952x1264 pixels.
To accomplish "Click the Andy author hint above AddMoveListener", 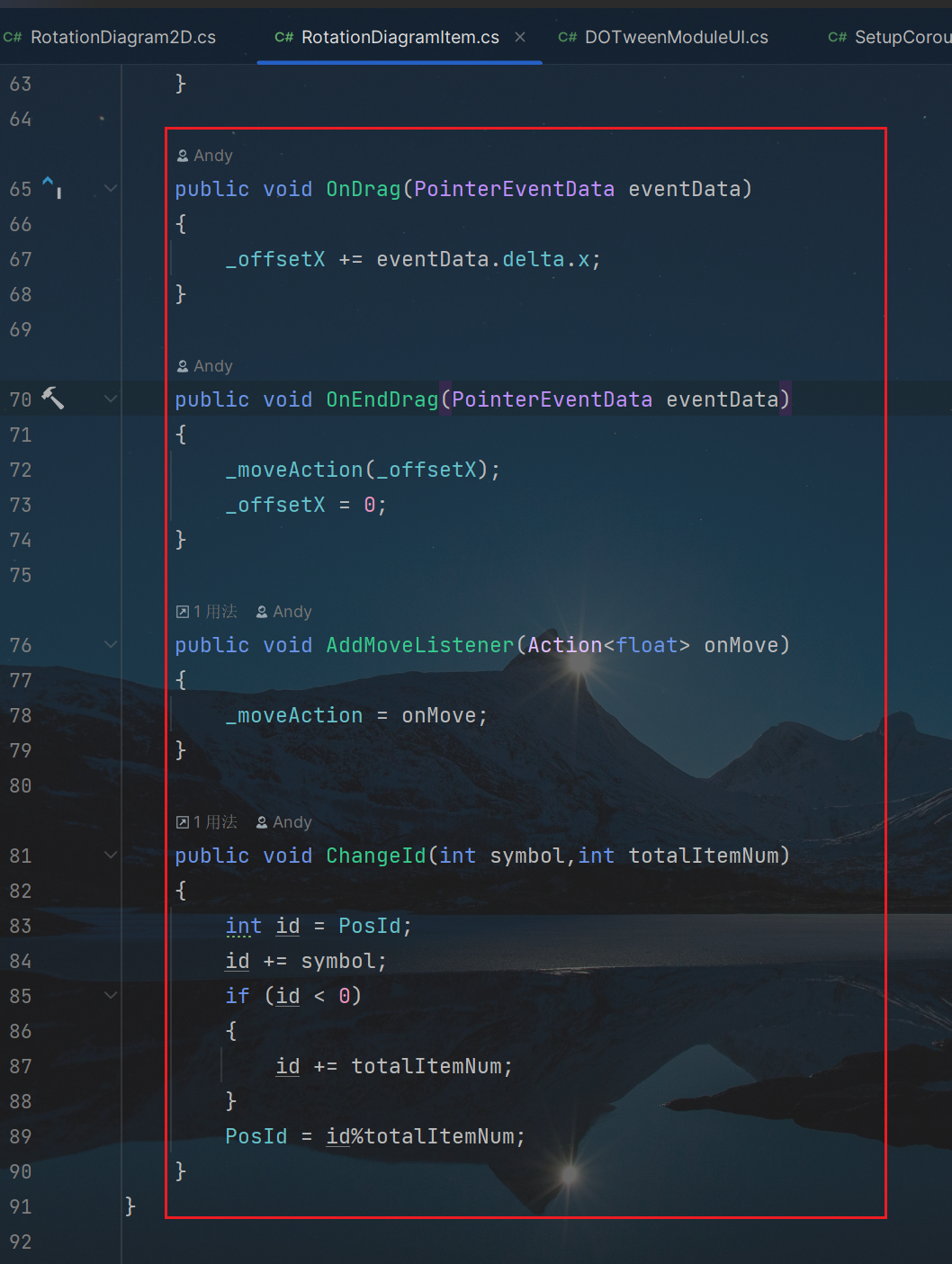I will tap(284, 612).
